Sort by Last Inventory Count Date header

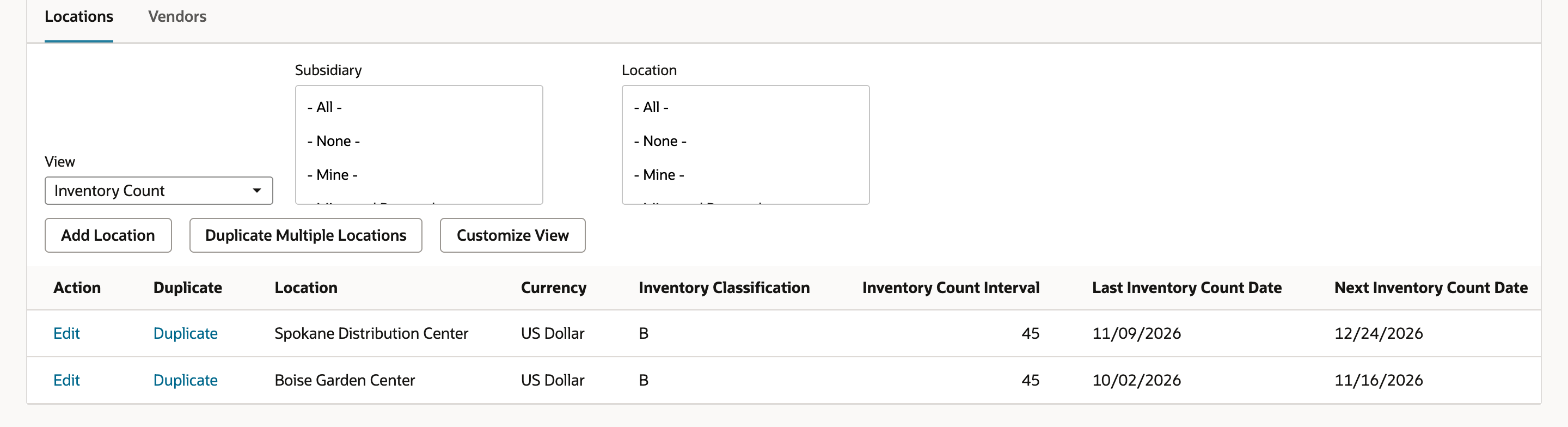click(1187, 288)
